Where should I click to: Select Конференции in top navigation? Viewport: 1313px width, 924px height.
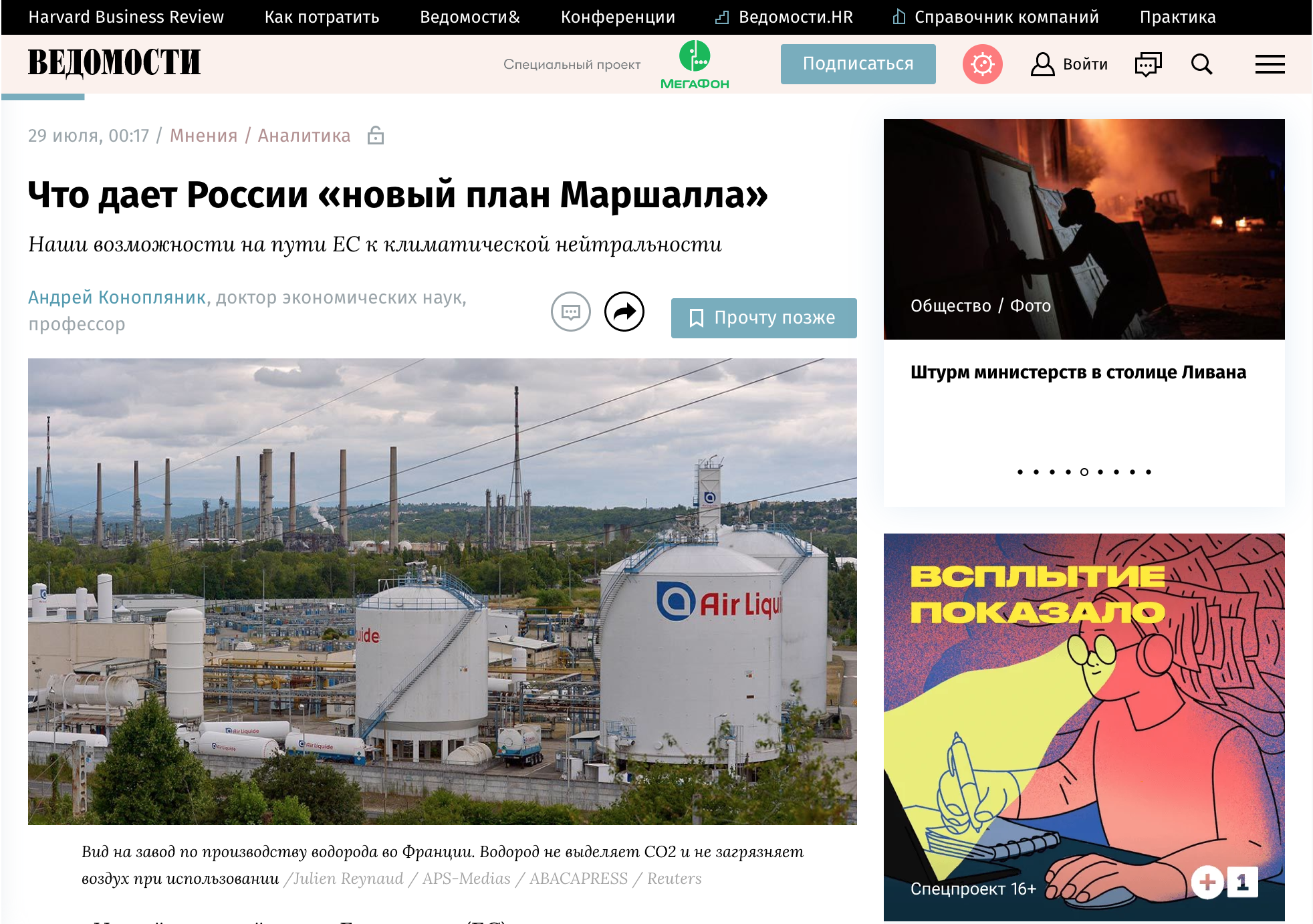[618, 17]
